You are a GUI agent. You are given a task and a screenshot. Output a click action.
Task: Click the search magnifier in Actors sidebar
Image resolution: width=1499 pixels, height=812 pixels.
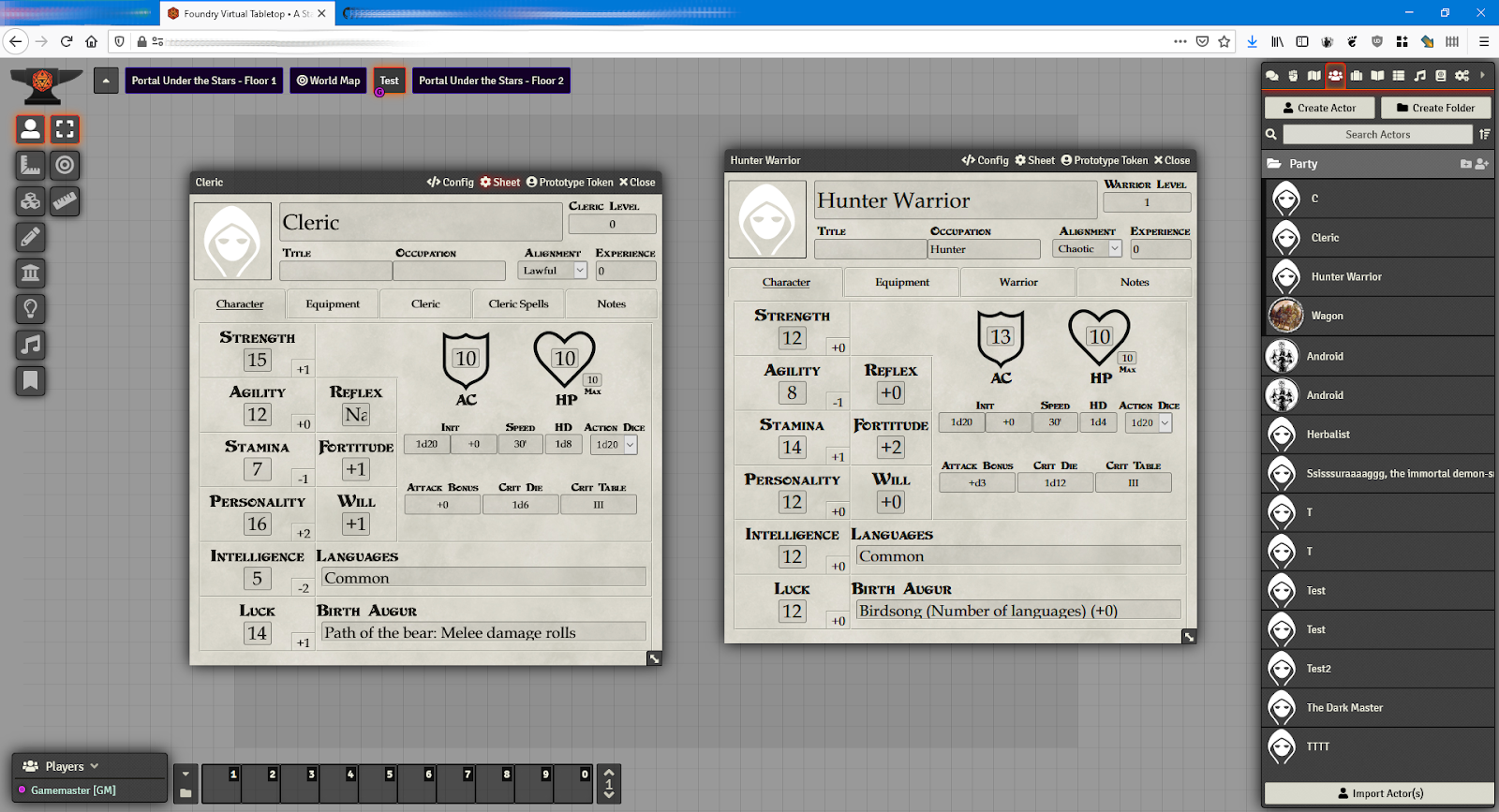pyautogui.click(x=1271, y=134)
